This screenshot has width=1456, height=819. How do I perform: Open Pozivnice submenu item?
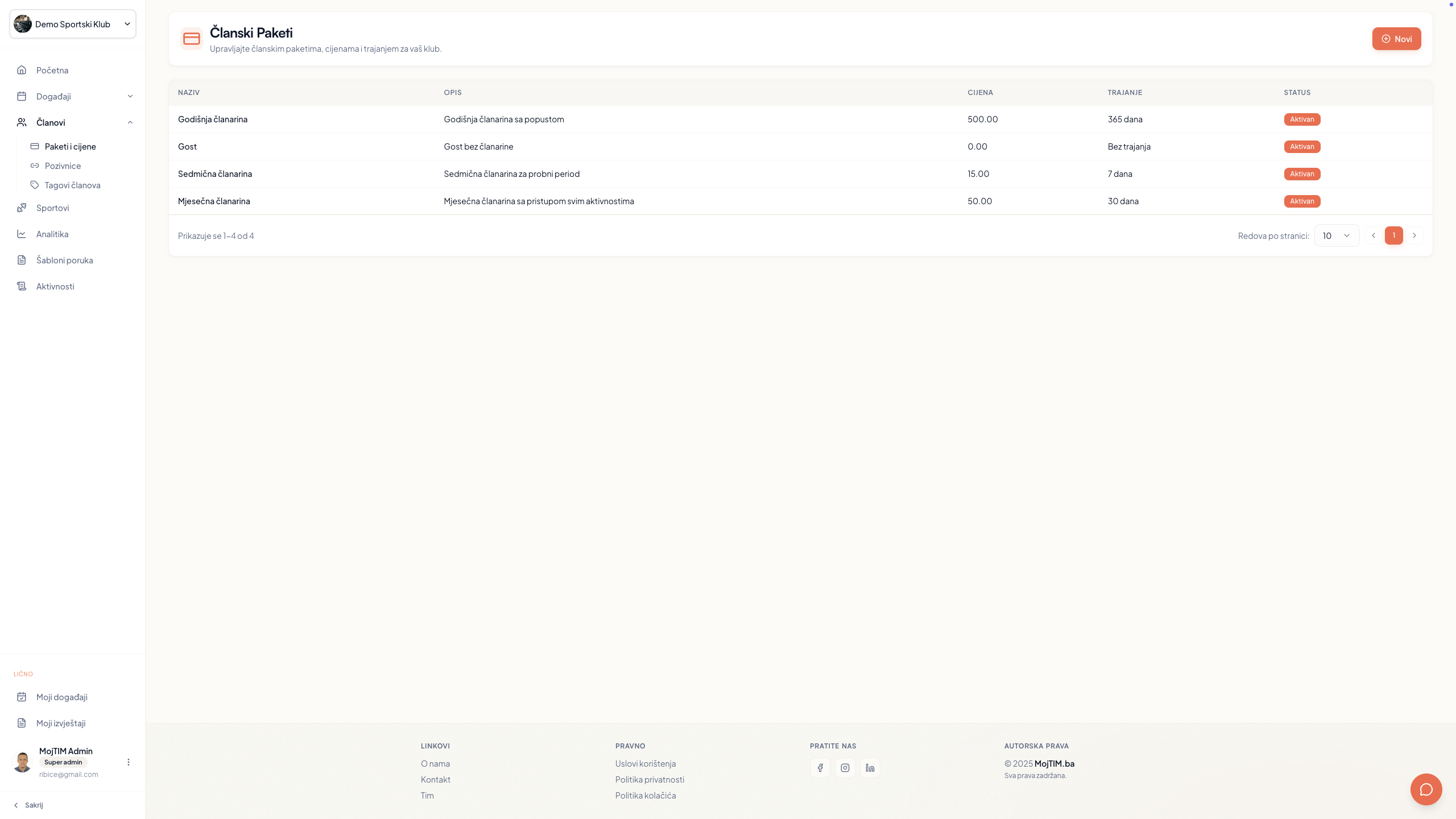pos(63,166)
